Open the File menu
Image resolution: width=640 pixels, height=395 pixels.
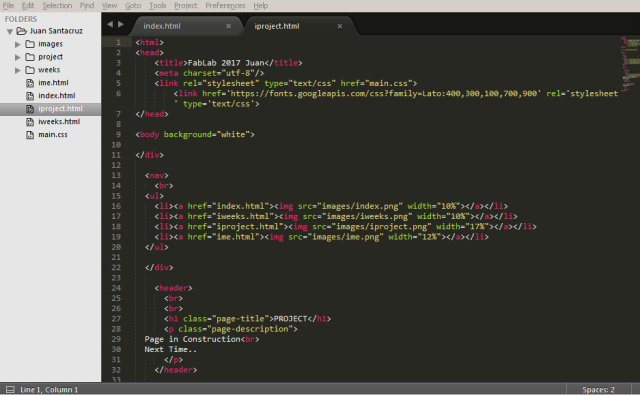[8, 6]
